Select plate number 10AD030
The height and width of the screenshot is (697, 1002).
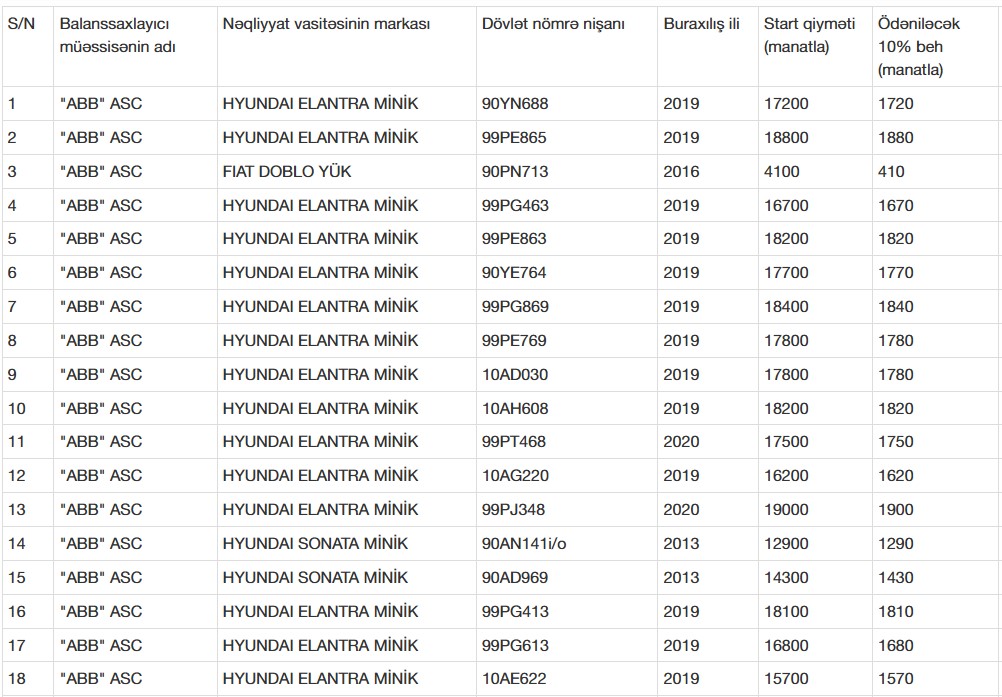515,374
